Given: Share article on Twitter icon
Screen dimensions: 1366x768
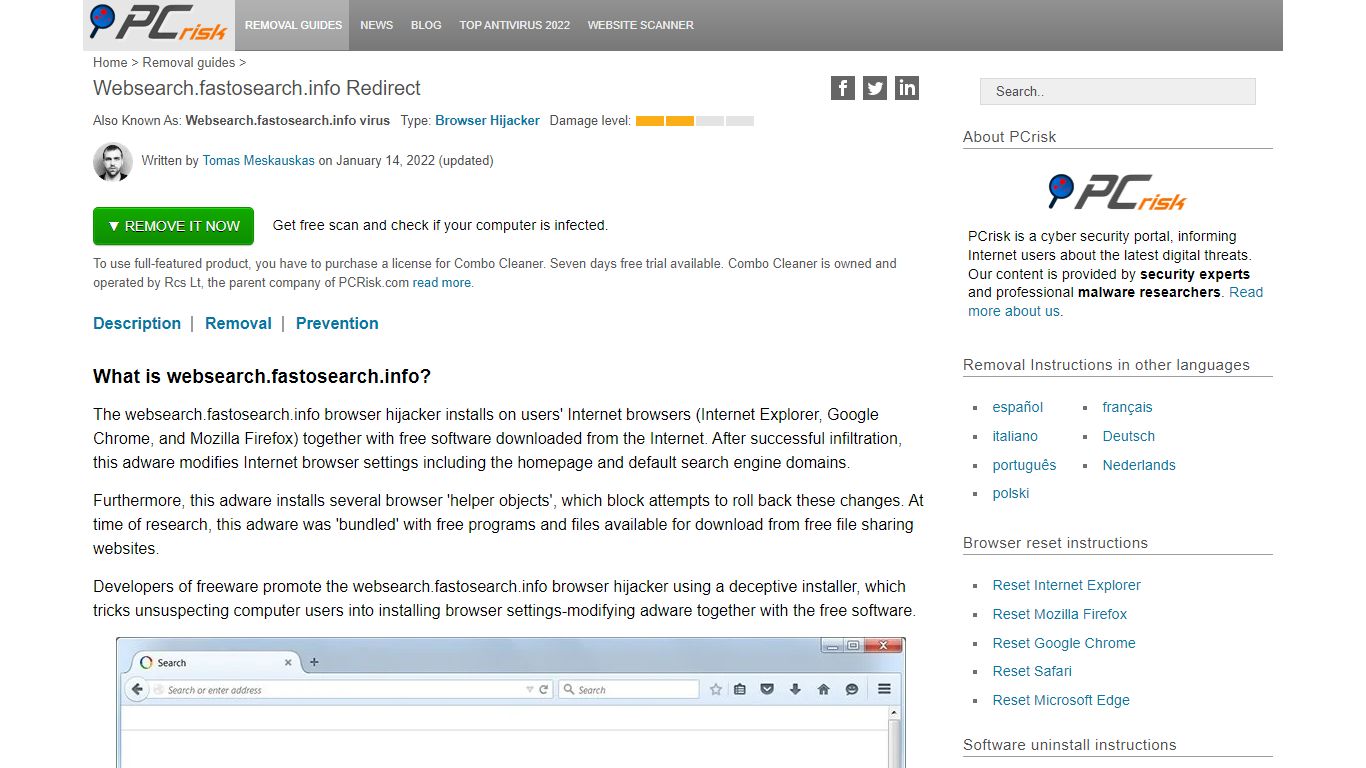Looking at the screenshot, I should (x=875, y=88).
